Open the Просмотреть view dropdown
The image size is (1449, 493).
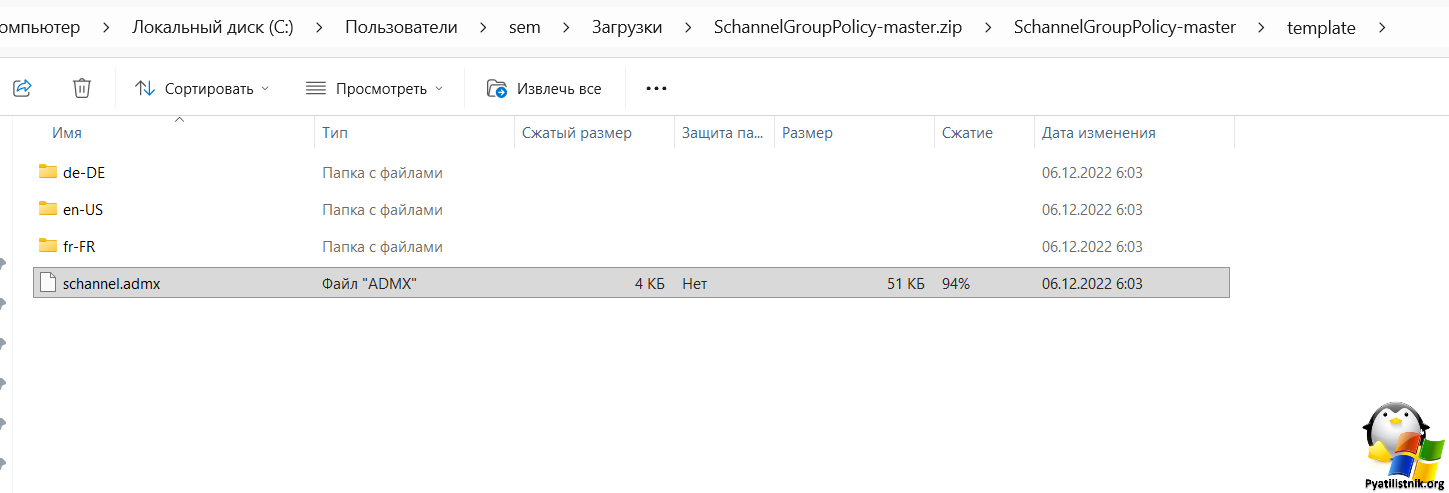(374, 88)
